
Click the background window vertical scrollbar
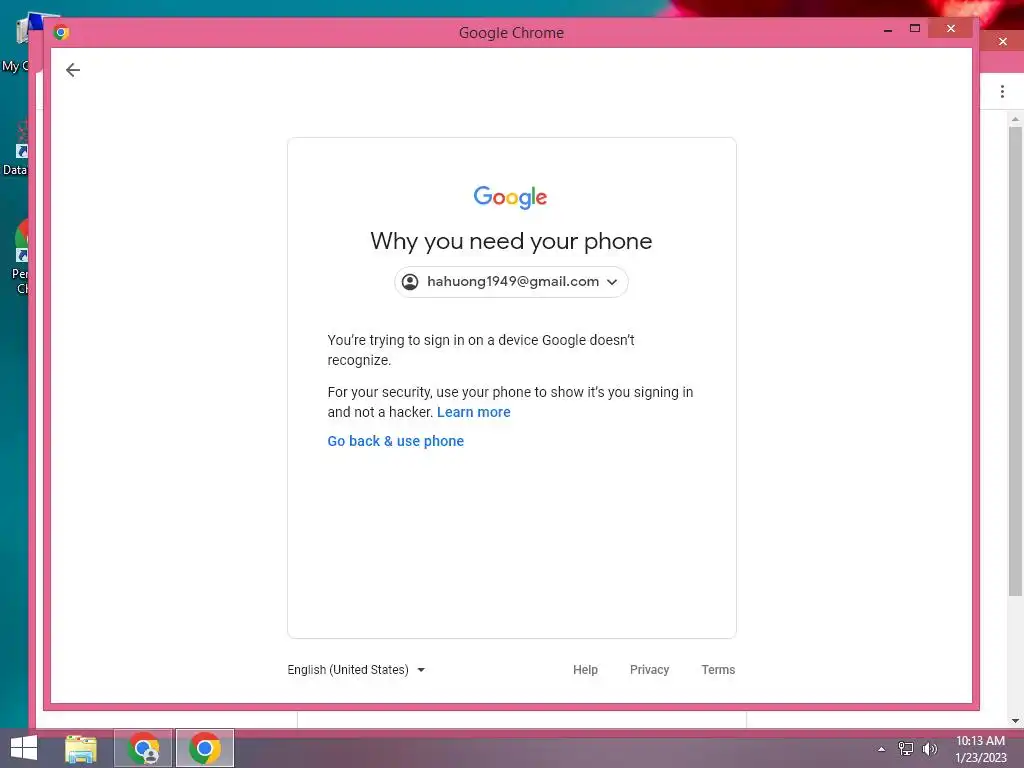[1015, 360]
